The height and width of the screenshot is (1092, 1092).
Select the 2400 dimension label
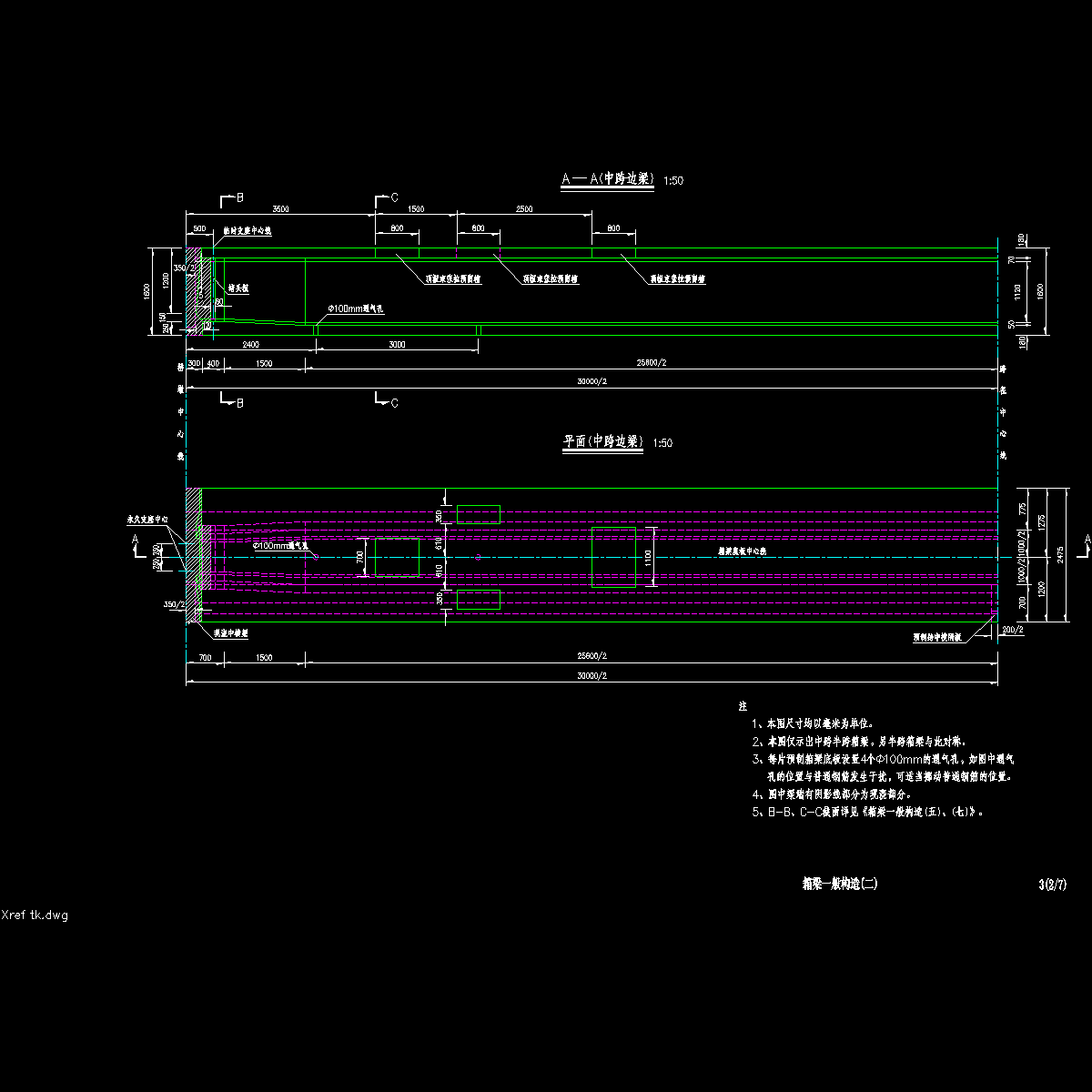(x=250, y=345)
